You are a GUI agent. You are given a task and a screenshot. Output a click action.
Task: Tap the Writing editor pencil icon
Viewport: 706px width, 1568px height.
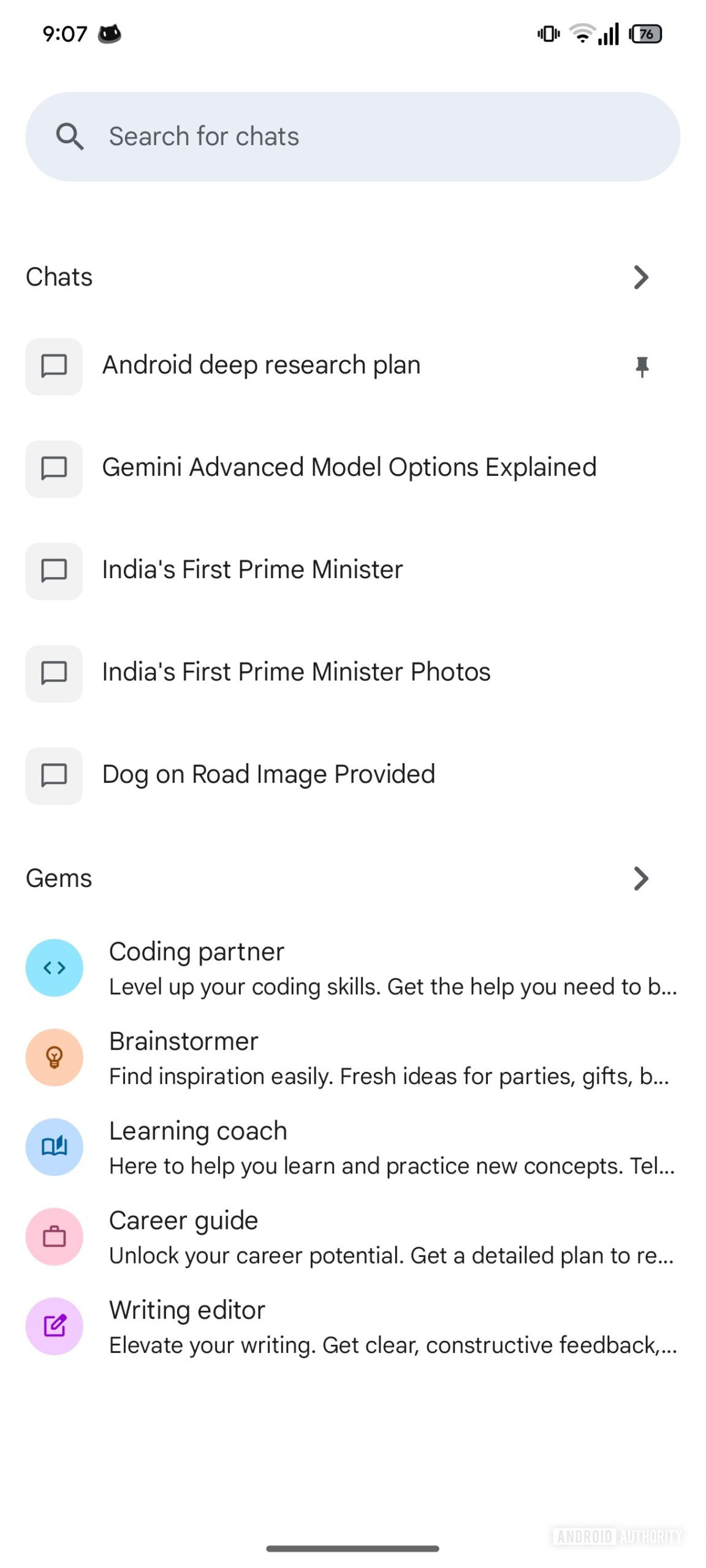coord(55,1325)
